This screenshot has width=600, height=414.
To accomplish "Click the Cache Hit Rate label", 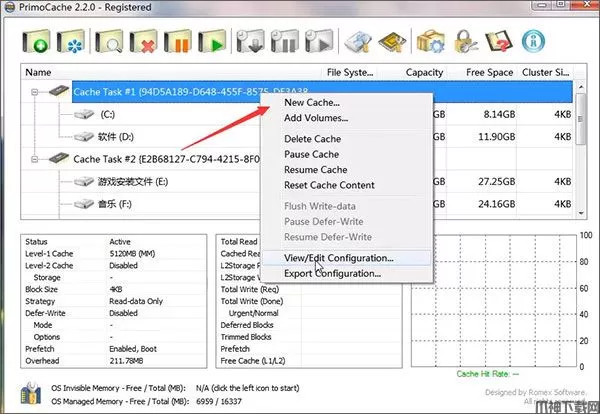I will [488, 374].
